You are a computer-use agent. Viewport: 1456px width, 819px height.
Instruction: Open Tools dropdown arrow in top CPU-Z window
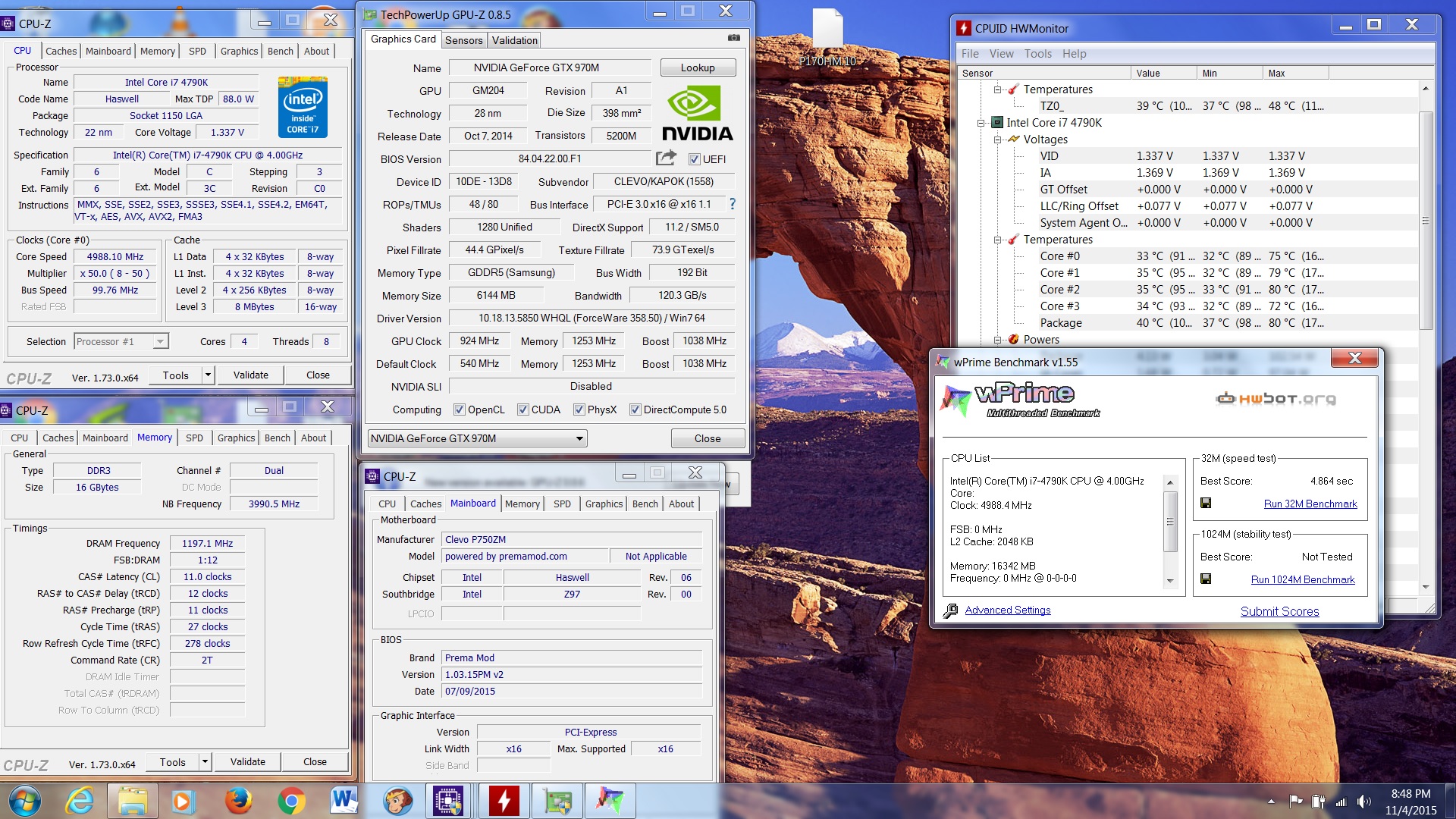pyautogui.click(x=208, y=375)
